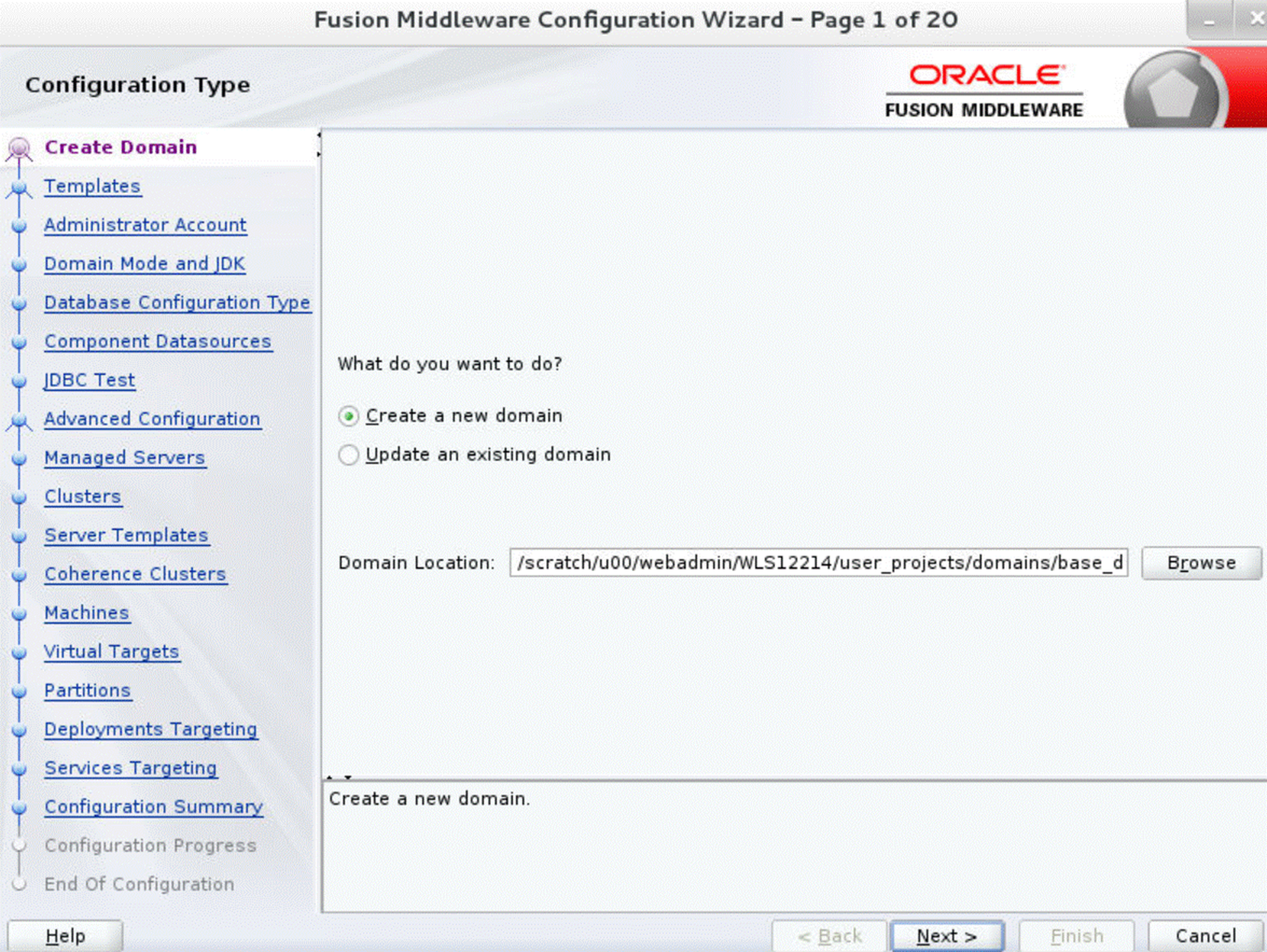Open the Database Configuration Type step
Viewport: 1267px width, 952px height.
[x=177, y=302]
